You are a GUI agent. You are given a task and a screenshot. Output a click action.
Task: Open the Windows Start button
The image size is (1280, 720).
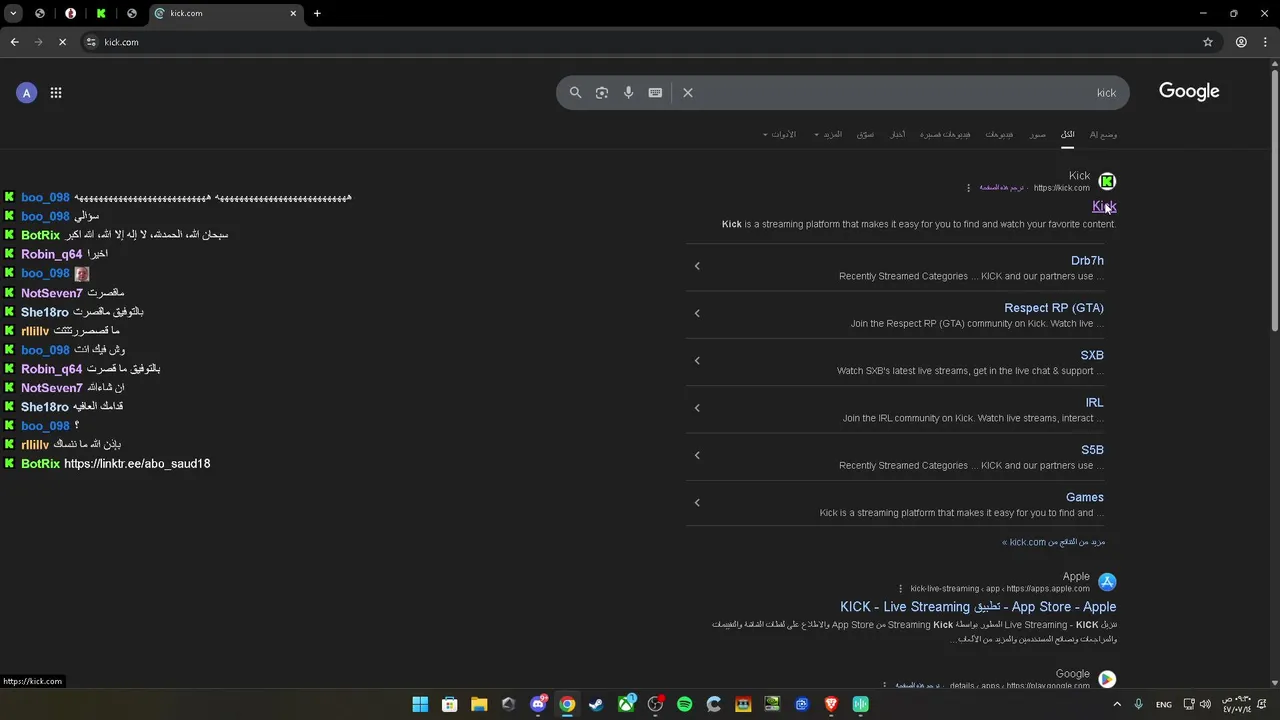pyautogui.click(x=420, y=704)
